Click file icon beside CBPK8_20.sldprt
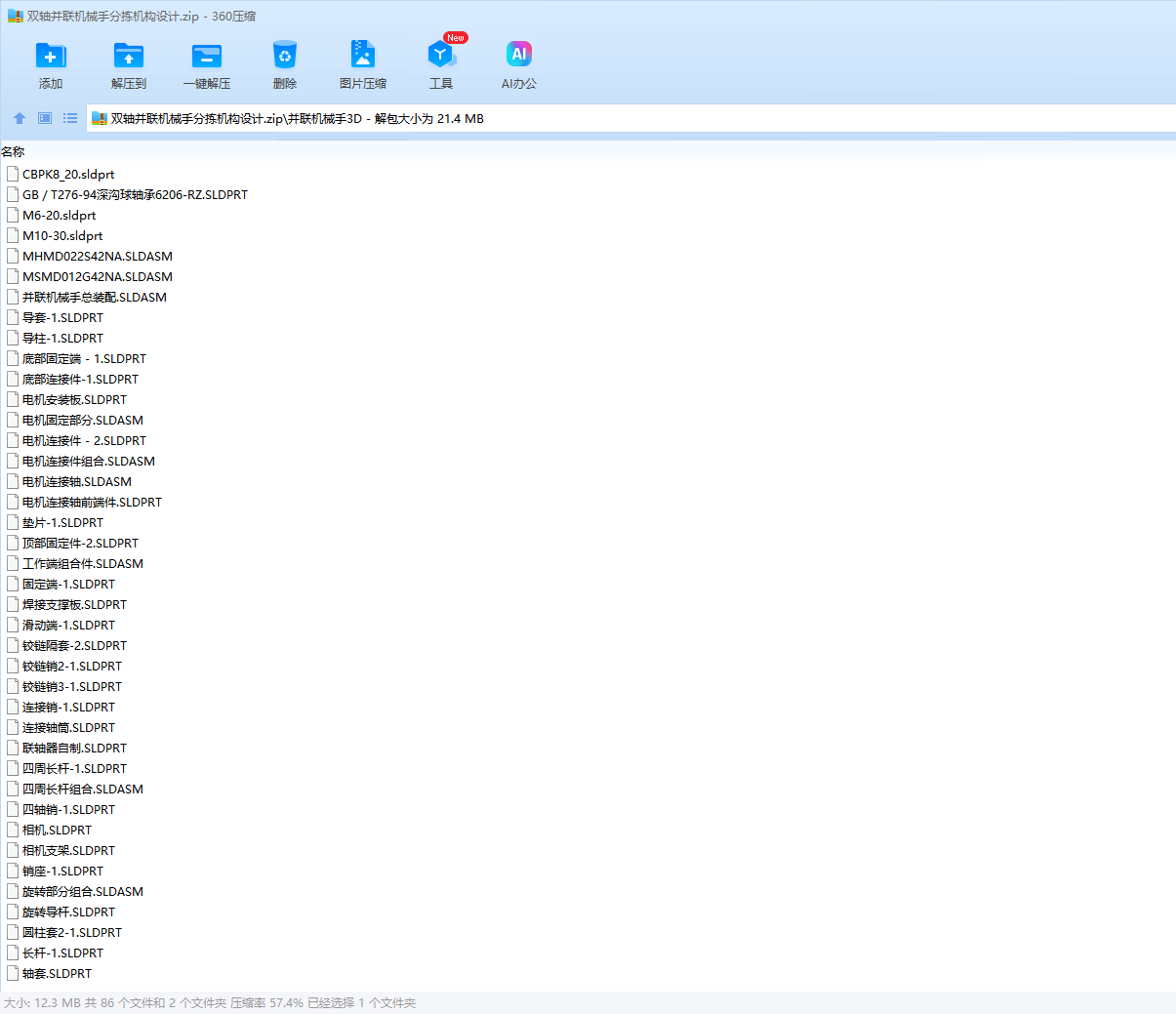The width and height of the screenshot is (1176, 1014). point(13,174)
